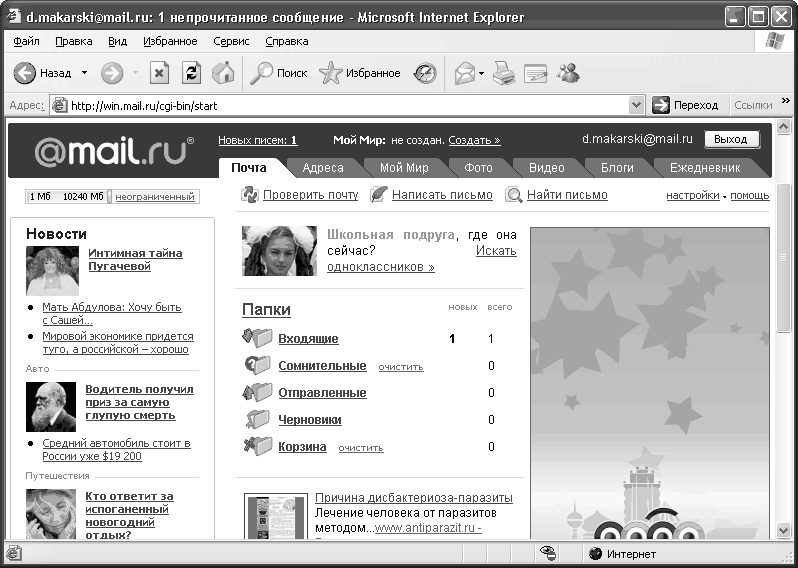
Task: Open the History toolbar icon
Action: [x=425, y=73]
